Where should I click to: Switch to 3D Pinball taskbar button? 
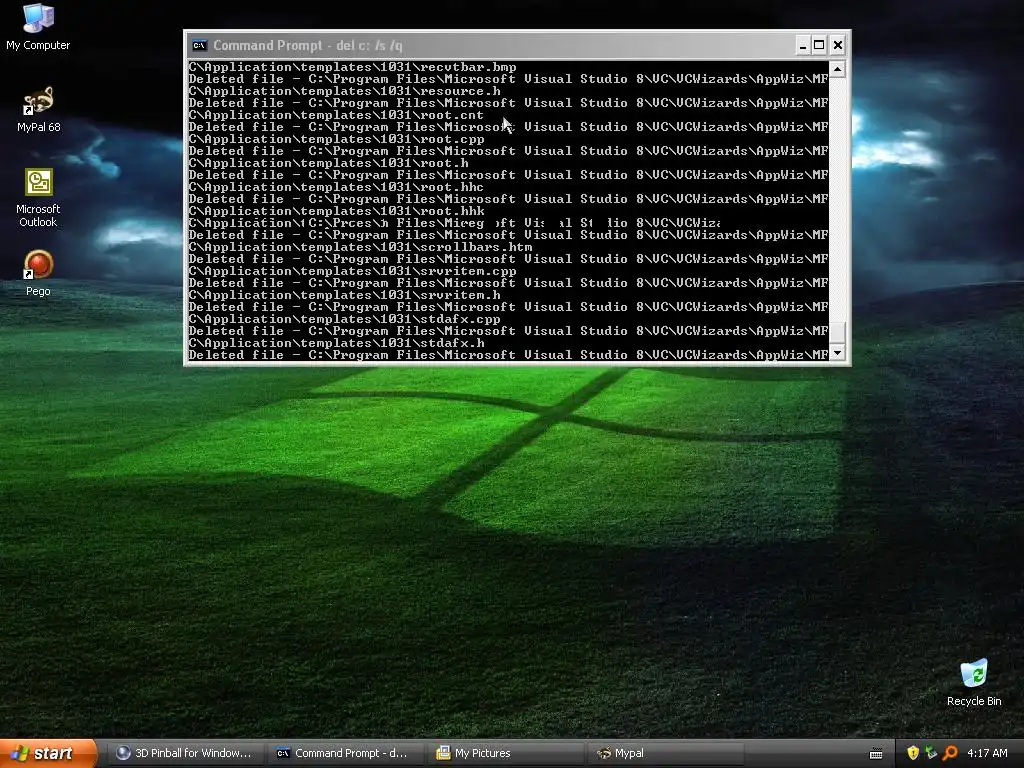(x=184, y=753)
